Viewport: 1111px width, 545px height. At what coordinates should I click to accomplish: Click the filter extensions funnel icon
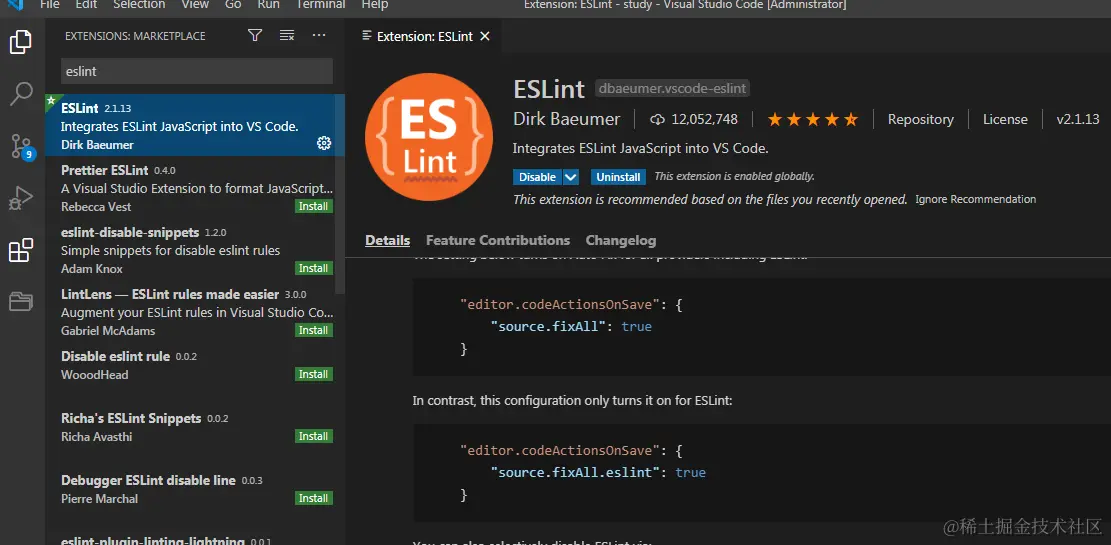255,35
